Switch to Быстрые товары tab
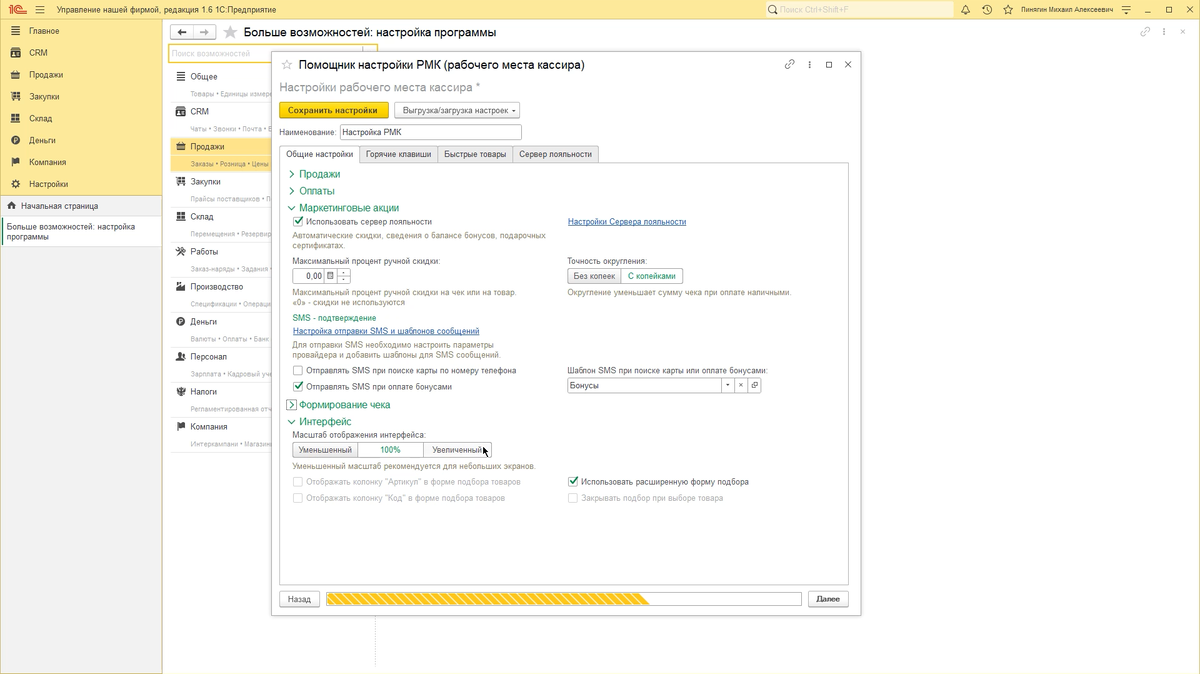 (x=475, y=154)
